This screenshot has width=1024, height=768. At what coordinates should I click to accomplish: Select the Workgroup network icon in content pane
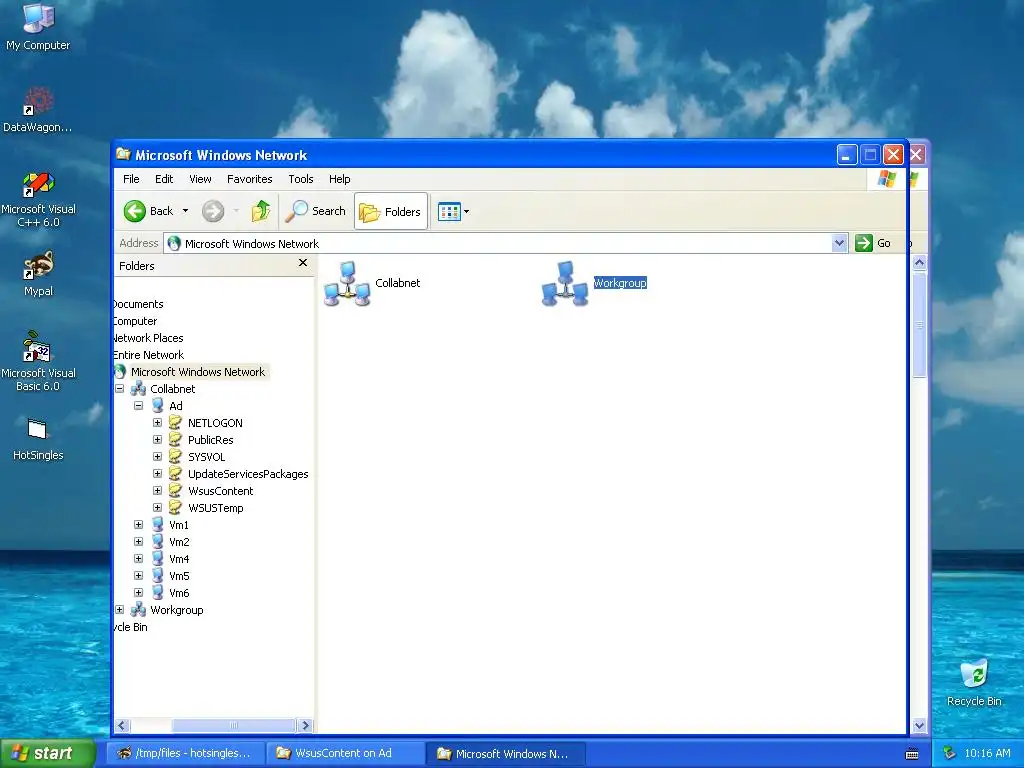(565, 283)
